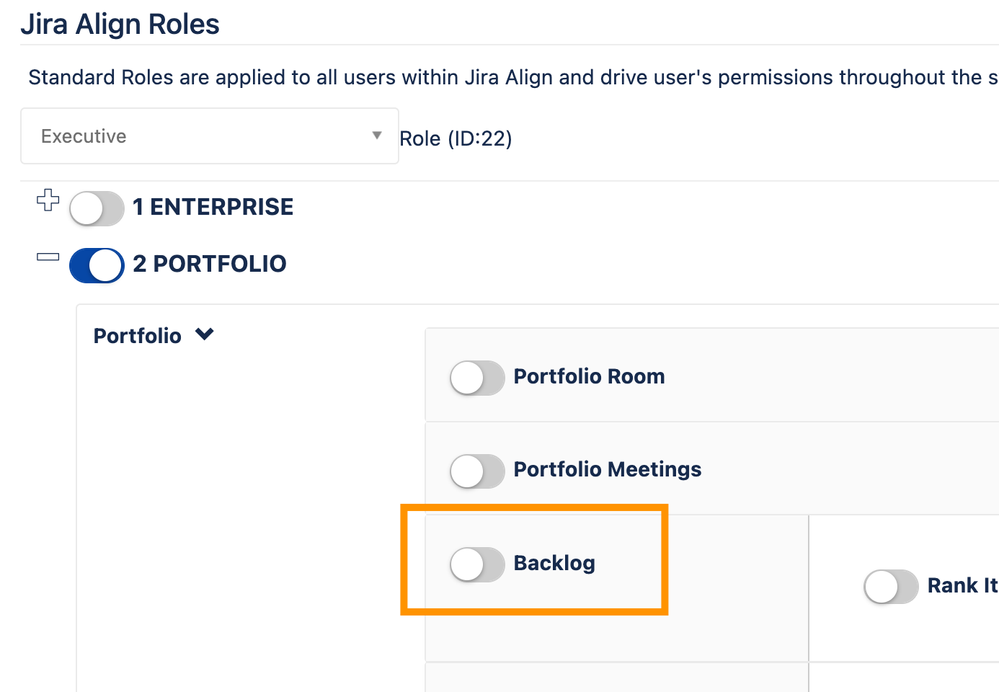
Task: Click the Portfolio Meetings label
Action: point(607,470)
